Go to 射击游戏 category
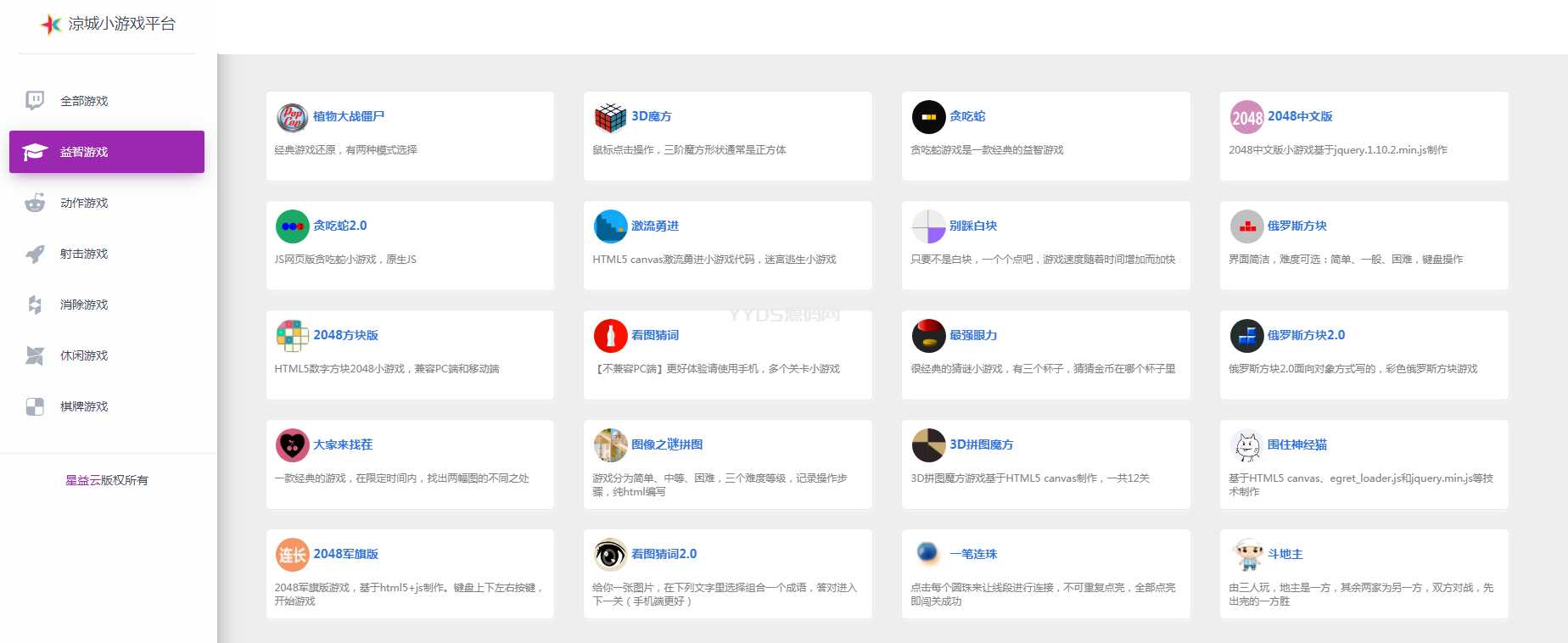The height and width of the screenshot is (643, 1568). click(84, 254)
